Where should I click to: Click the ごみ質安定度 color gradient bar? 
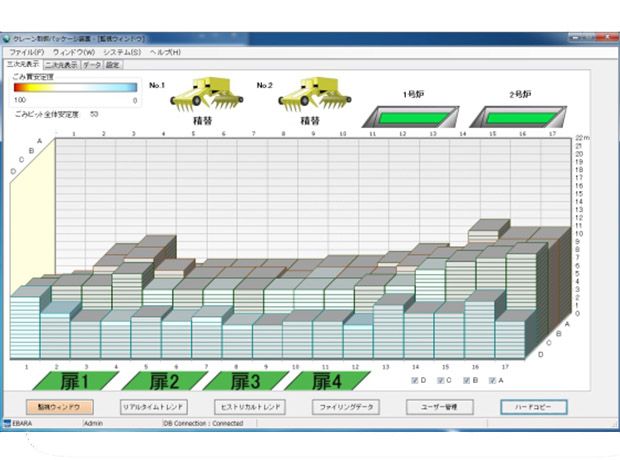pyautogui.click(x=75, y=87)
